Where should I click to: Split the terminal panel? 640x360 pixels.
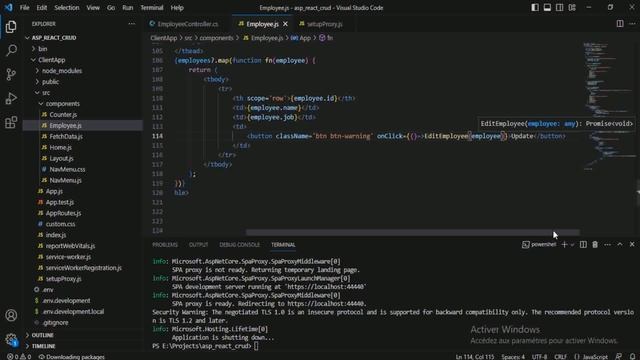(583, 244)
